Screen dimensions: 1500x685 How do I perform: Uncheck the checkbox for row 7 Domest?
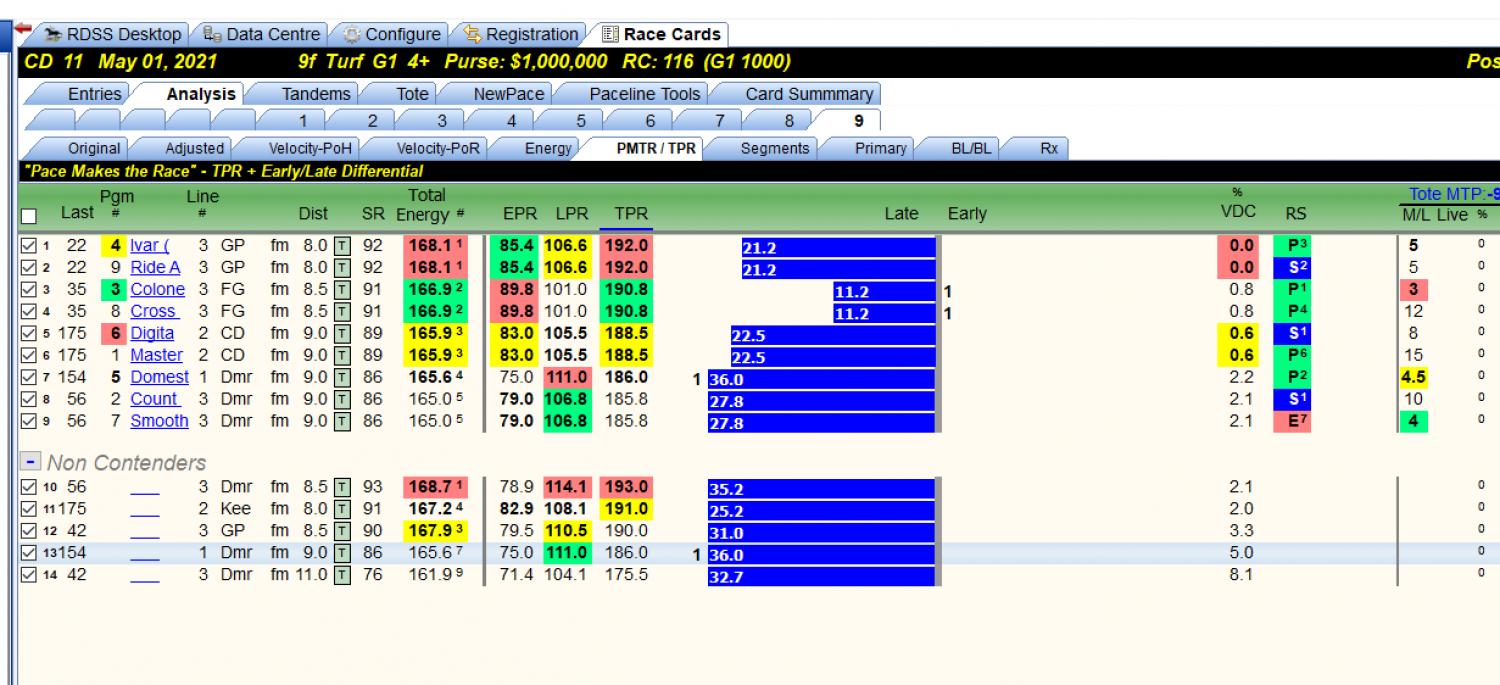pos(28,377)
